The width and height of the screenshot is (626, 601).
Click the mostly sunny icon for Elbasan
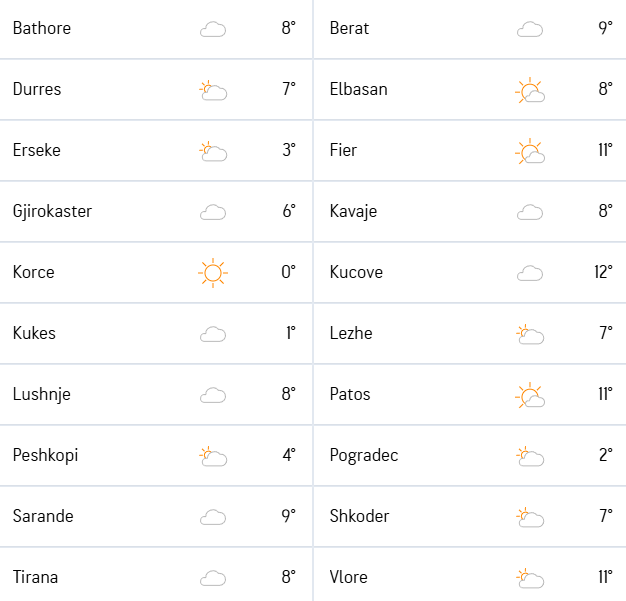tap(530, 90)
